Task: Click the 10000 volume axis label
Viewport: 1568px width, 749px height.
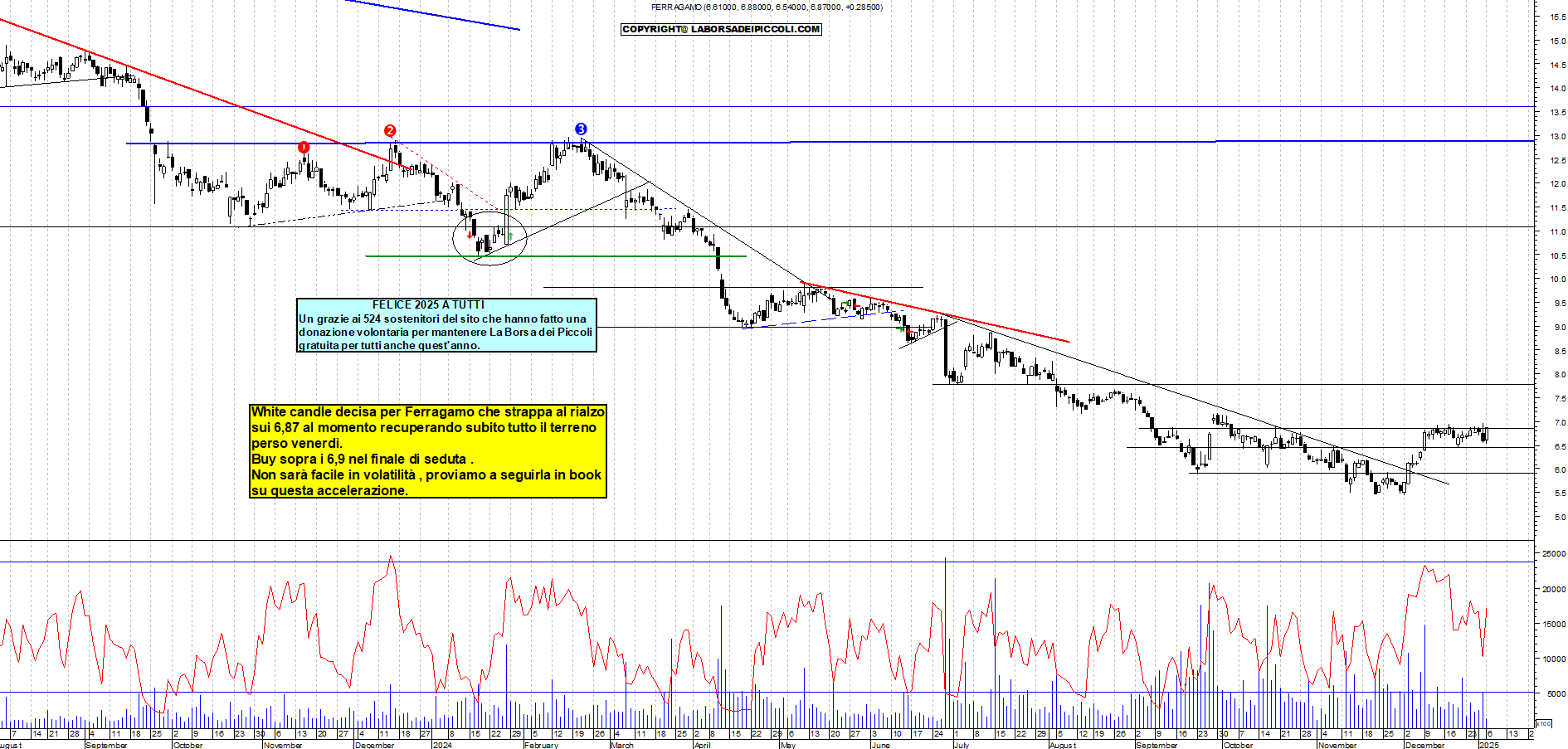Action: 1554,659
